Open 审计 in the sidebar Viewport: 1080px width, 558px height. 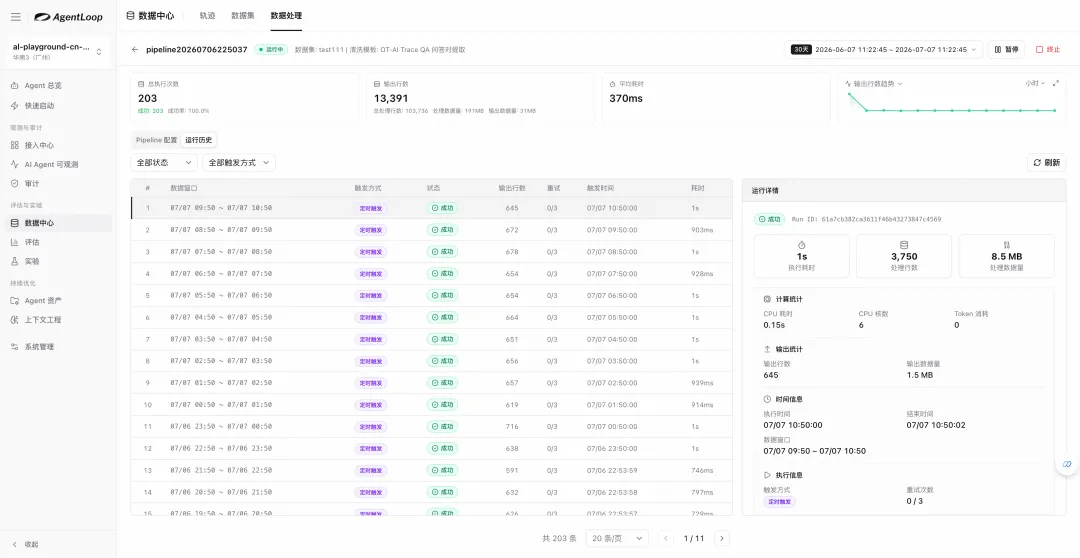click(59, 184)
